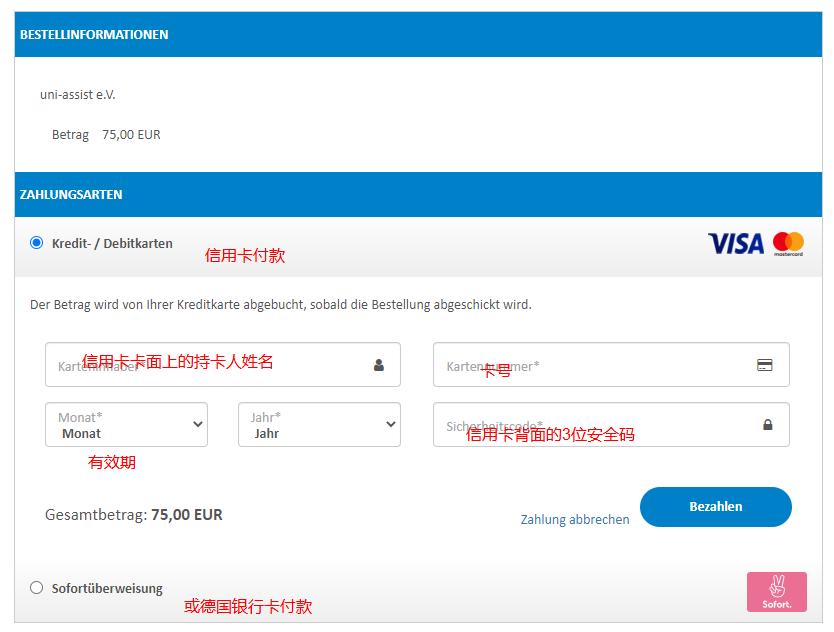Focus the Karteninhaber name input field
Viewport: 834px width, 632px height.
[210, 365]
